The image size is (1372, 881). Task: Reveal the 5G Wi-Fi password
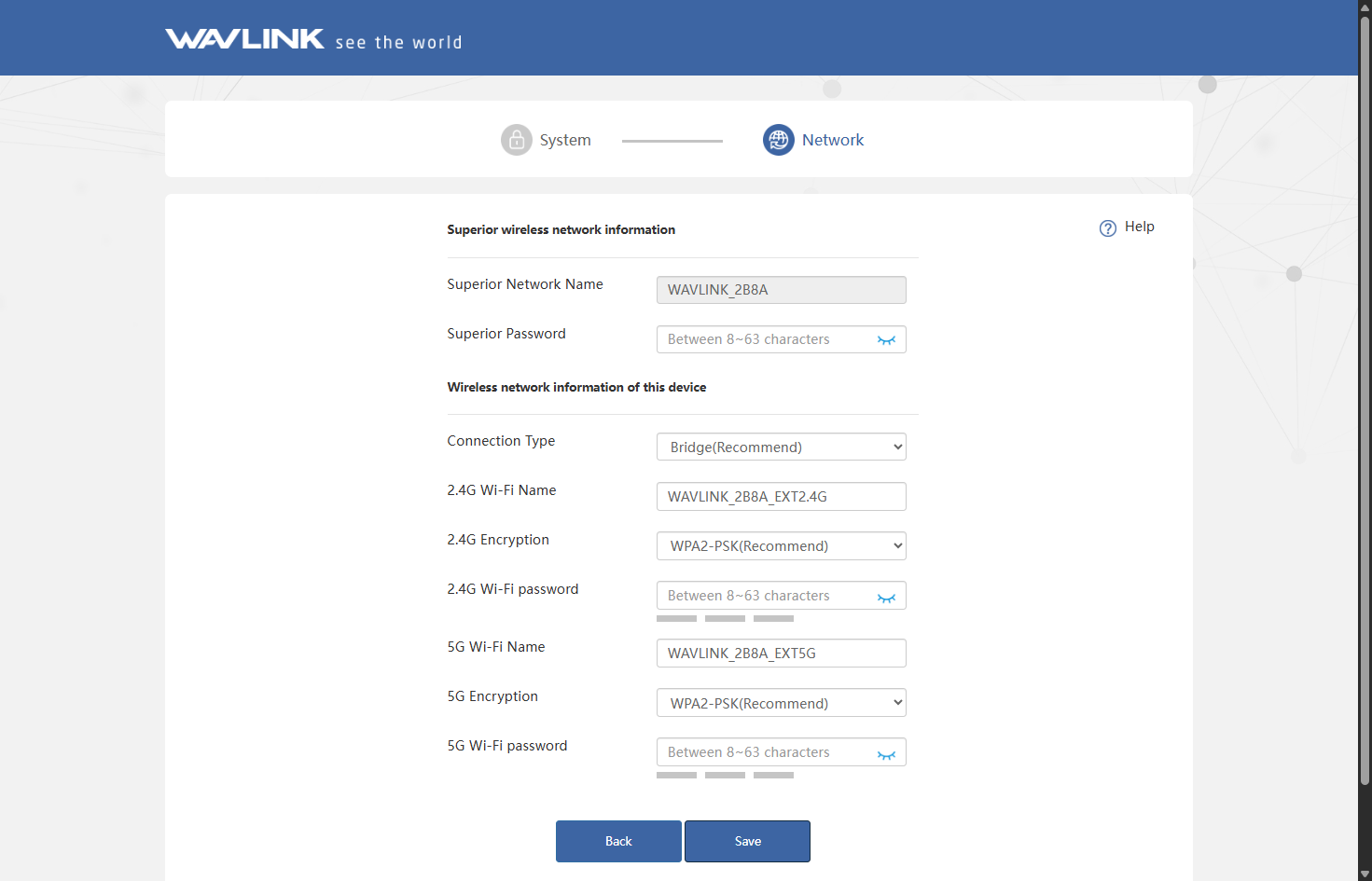coord(886,753)
